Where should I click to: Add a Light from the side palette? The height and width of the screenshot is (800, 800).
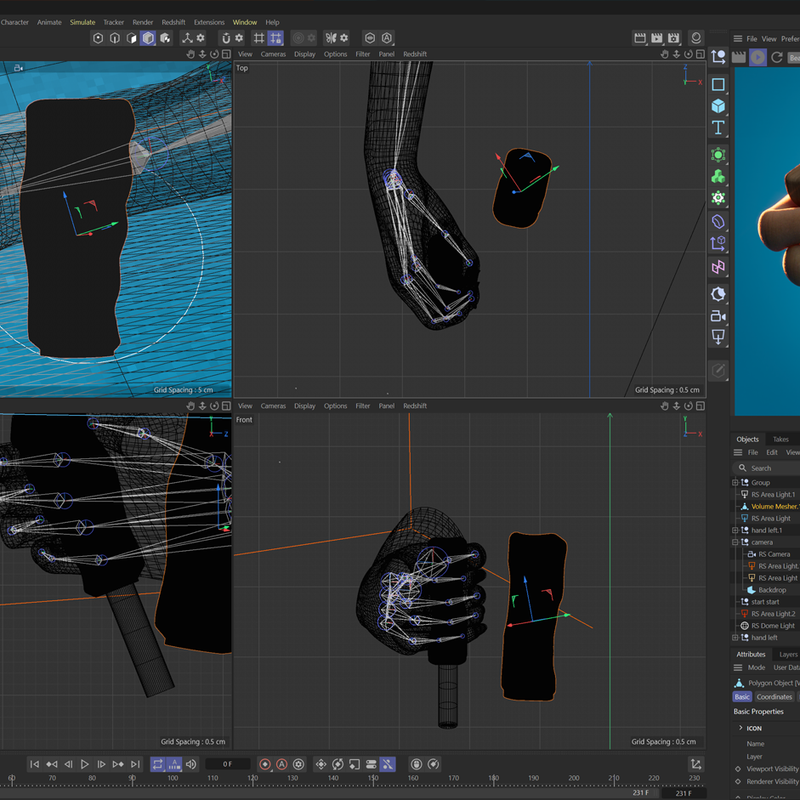click(718, 337)
